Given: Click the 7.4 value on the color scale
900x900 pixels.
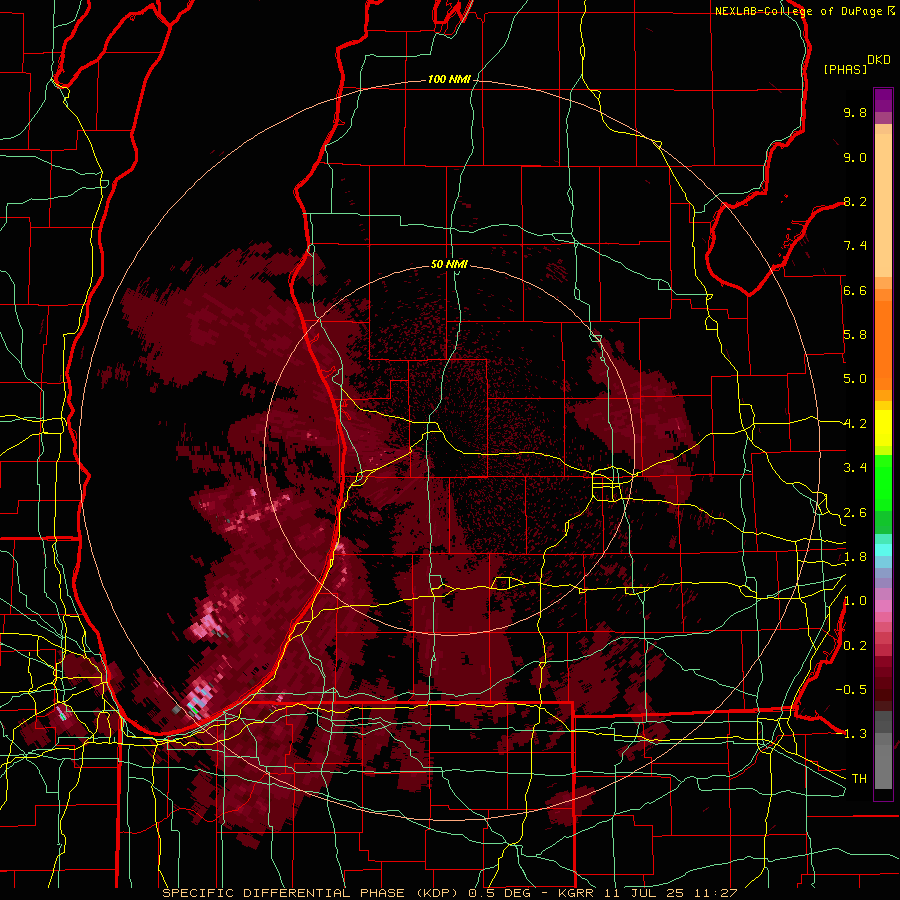Looking at the screenshot, I should (x=855, y=246).
